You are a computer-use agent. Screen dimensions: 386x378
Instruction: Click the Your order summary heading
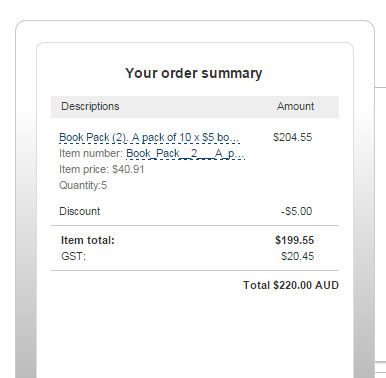(x=194, y=73)
